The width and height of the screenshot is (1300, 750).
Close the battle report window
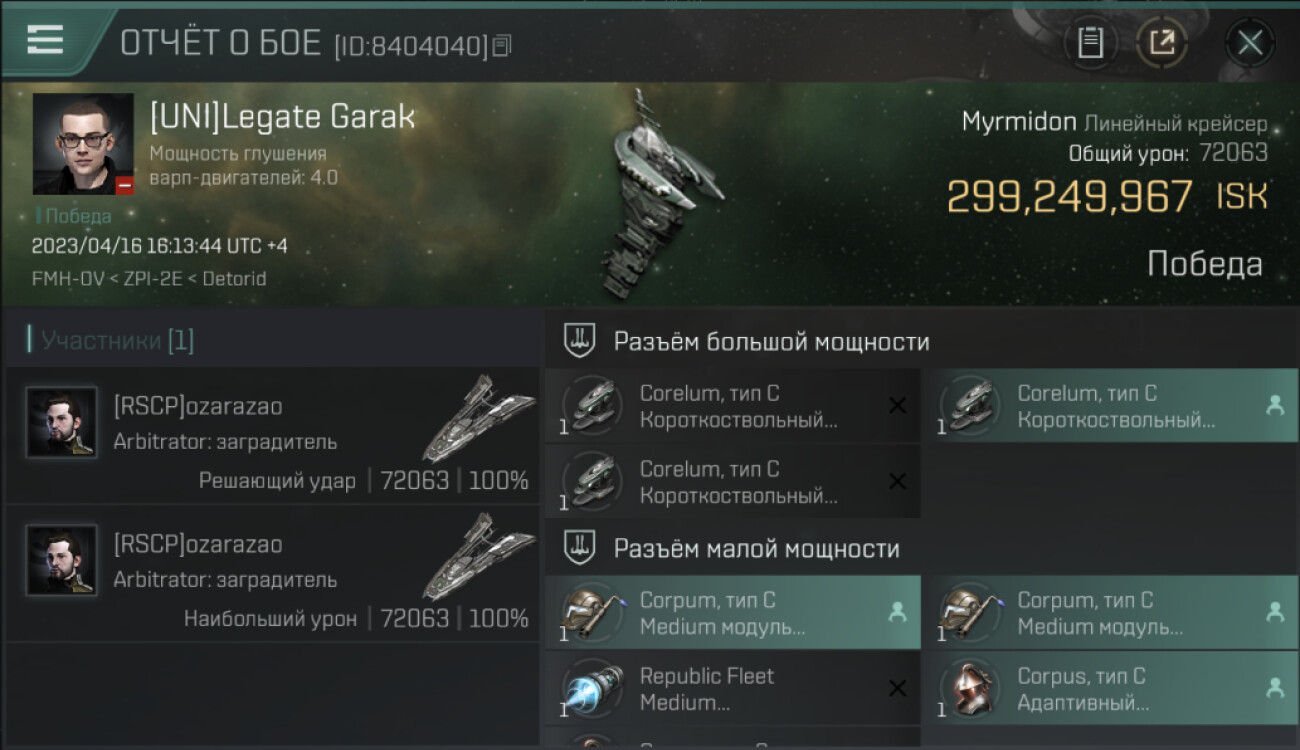coord(1250,43)
